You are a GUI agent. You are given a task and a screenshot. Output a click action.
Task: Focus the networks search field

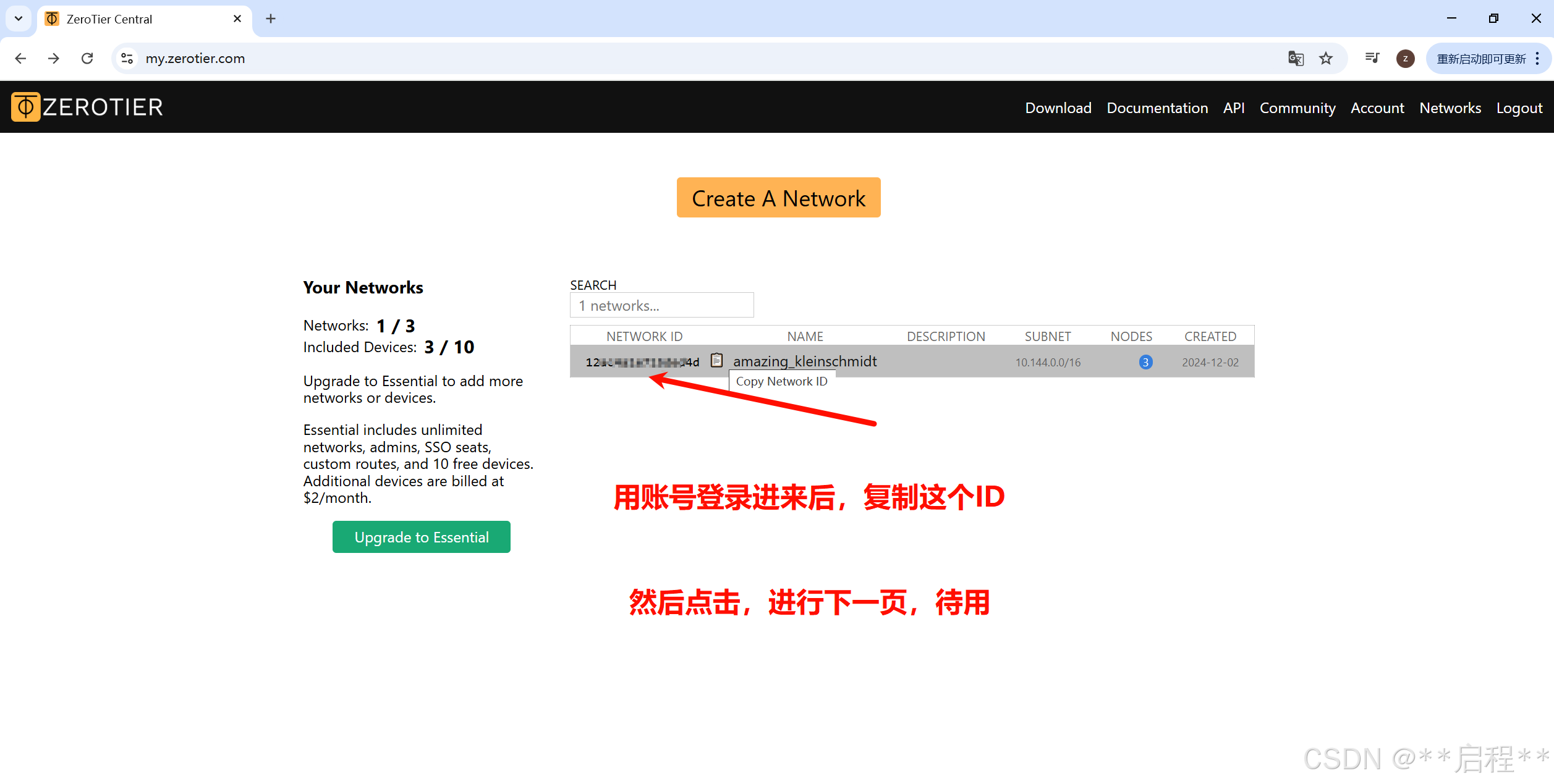tap(661, 305)
